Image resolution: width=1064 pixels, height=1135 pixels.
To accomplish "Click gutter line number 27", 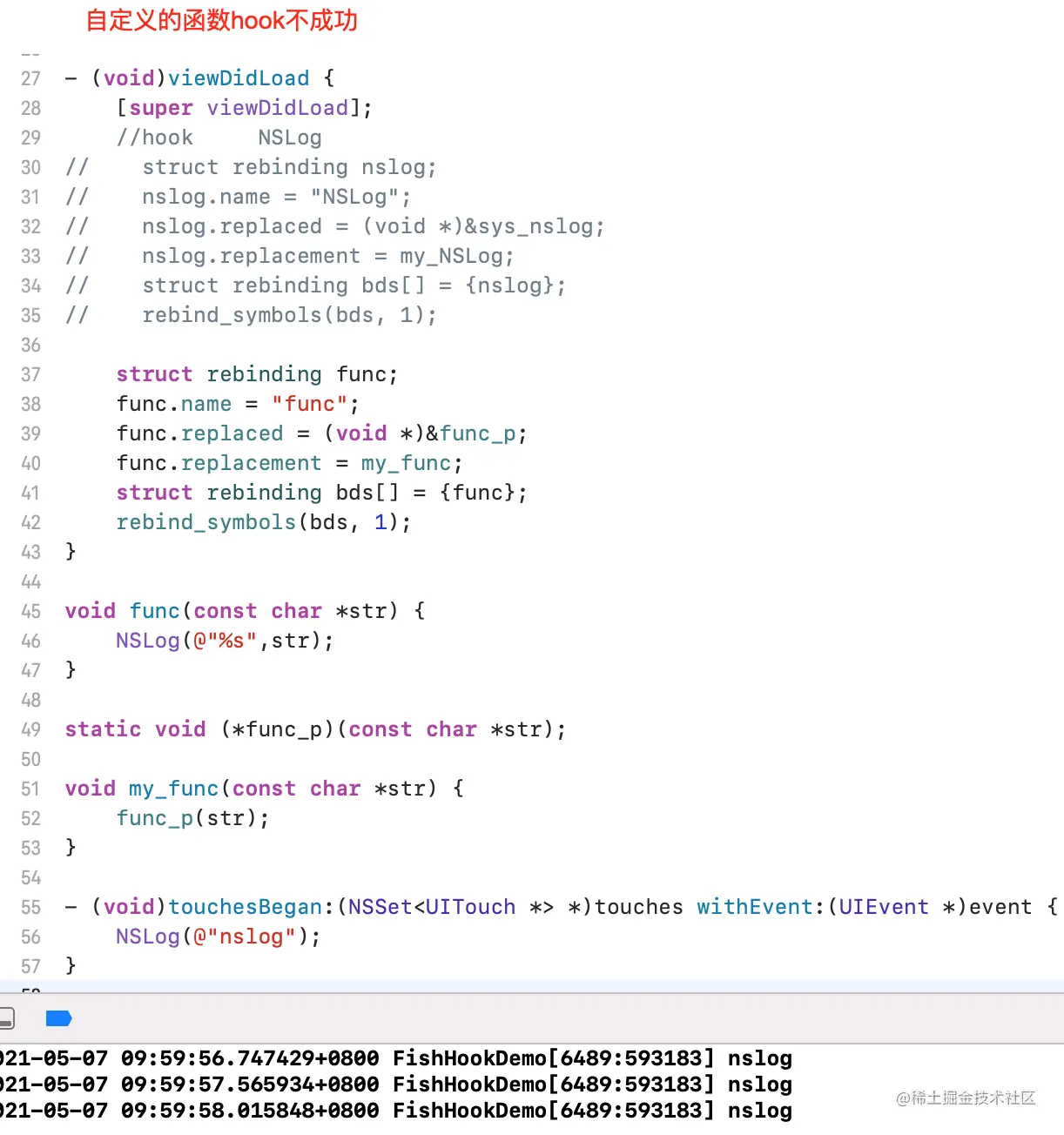I will (x=30, y=78).
